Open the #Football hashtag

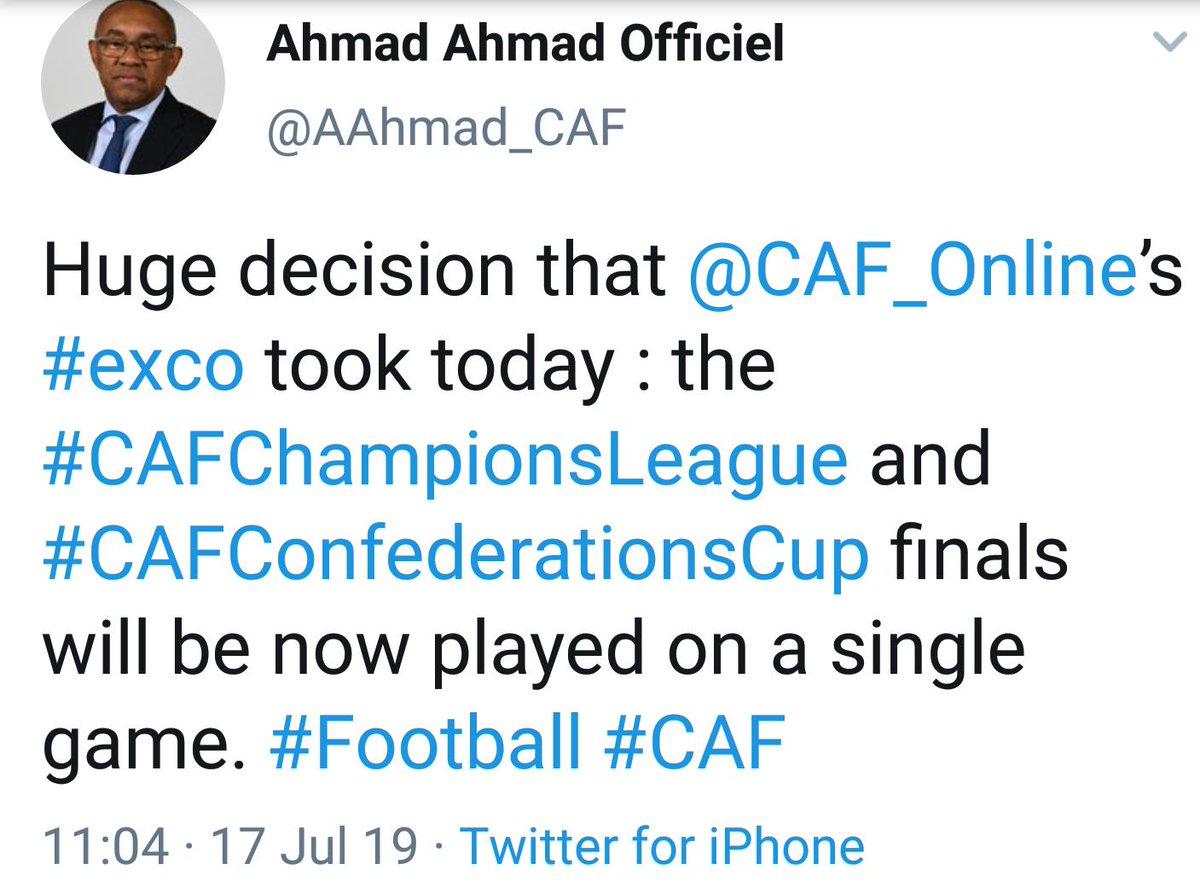tap(424, 741)
